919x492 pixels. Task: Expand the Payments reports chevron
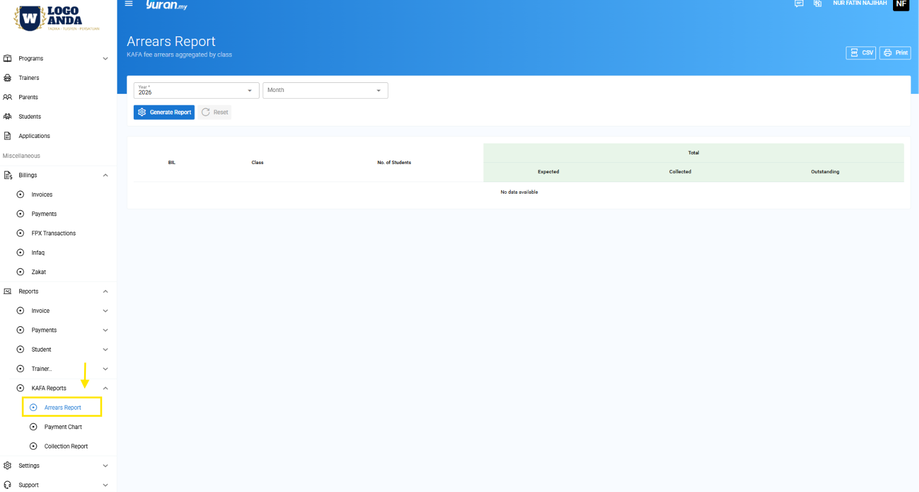click(x=105, y=330)
